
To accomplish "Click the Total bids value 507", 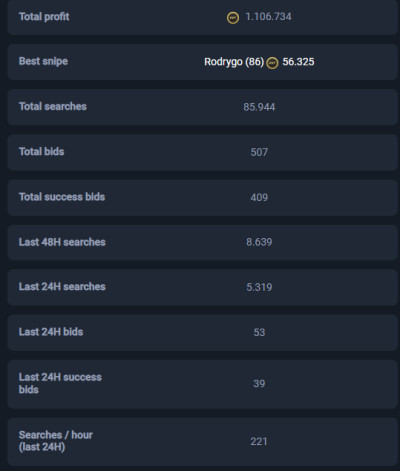I will (259, 152).
